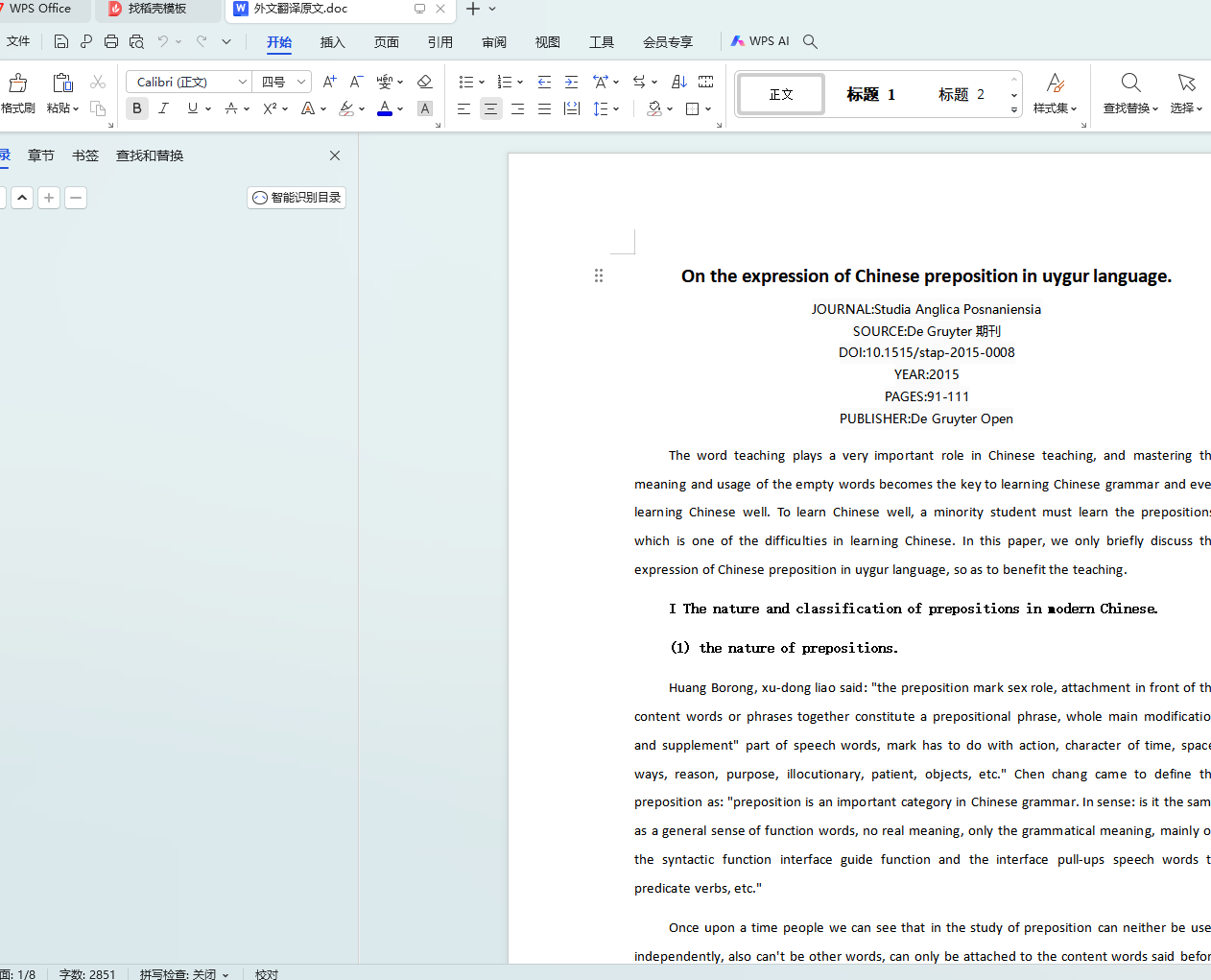
Task: Align paragraph right
Action: [517, 108]
